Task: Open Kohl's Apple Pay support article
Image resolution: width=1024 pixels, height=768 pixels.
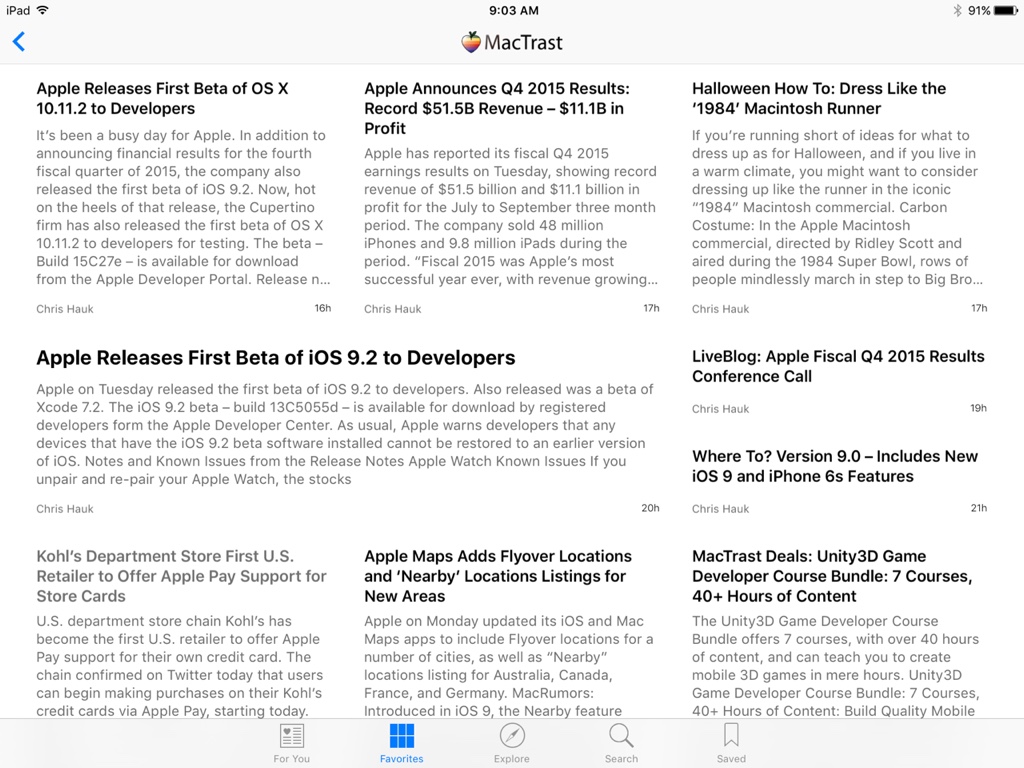Action: click(x=181, y=576)
